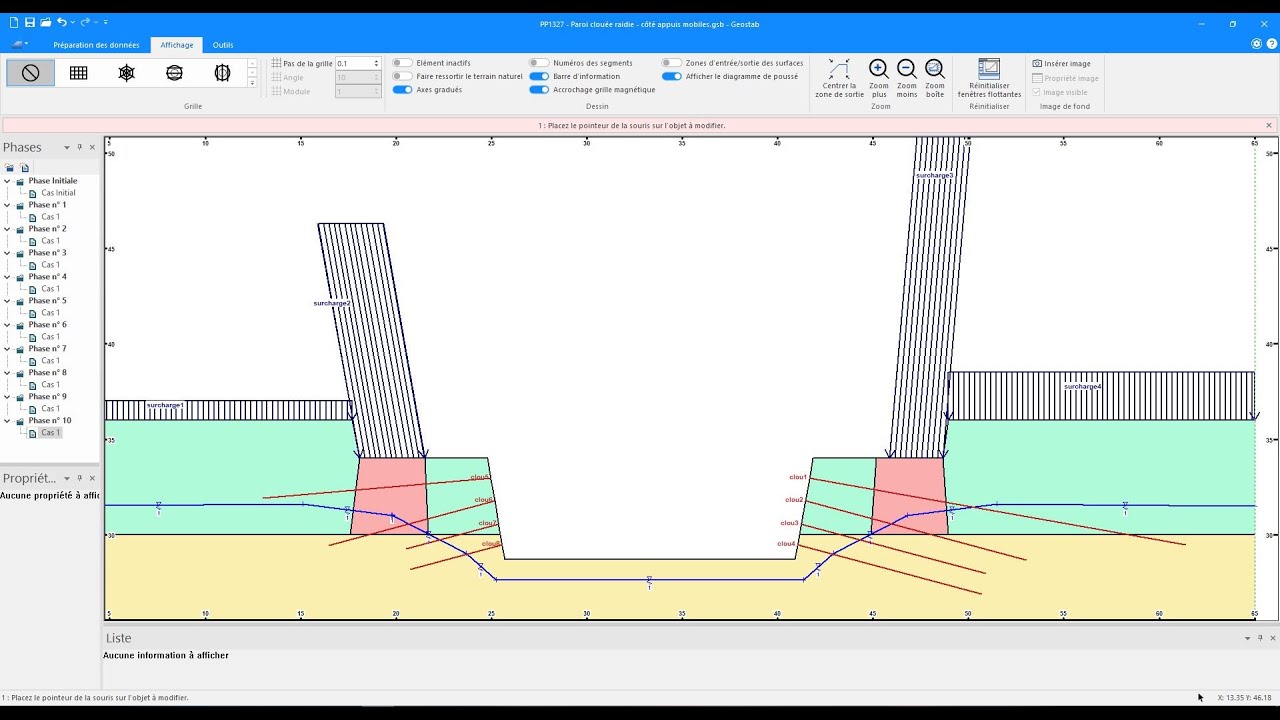Select the Affichage ribbon tab
Image resolution: width=1280 pixels, height=720 pixels.
(x=177, y=45)
